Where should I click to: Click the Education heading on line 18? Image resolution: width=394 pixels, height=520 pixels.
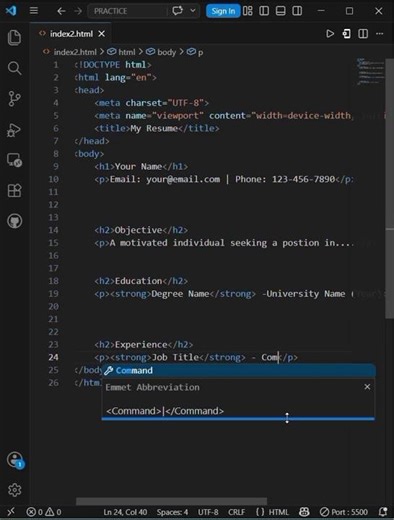click(138, 281)
